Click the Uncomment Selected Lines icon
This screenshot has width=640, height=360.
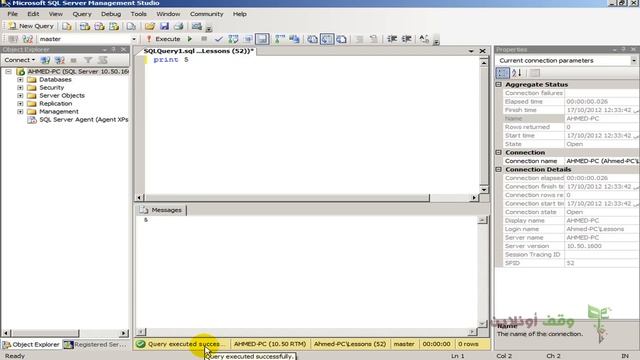[373, 39]
